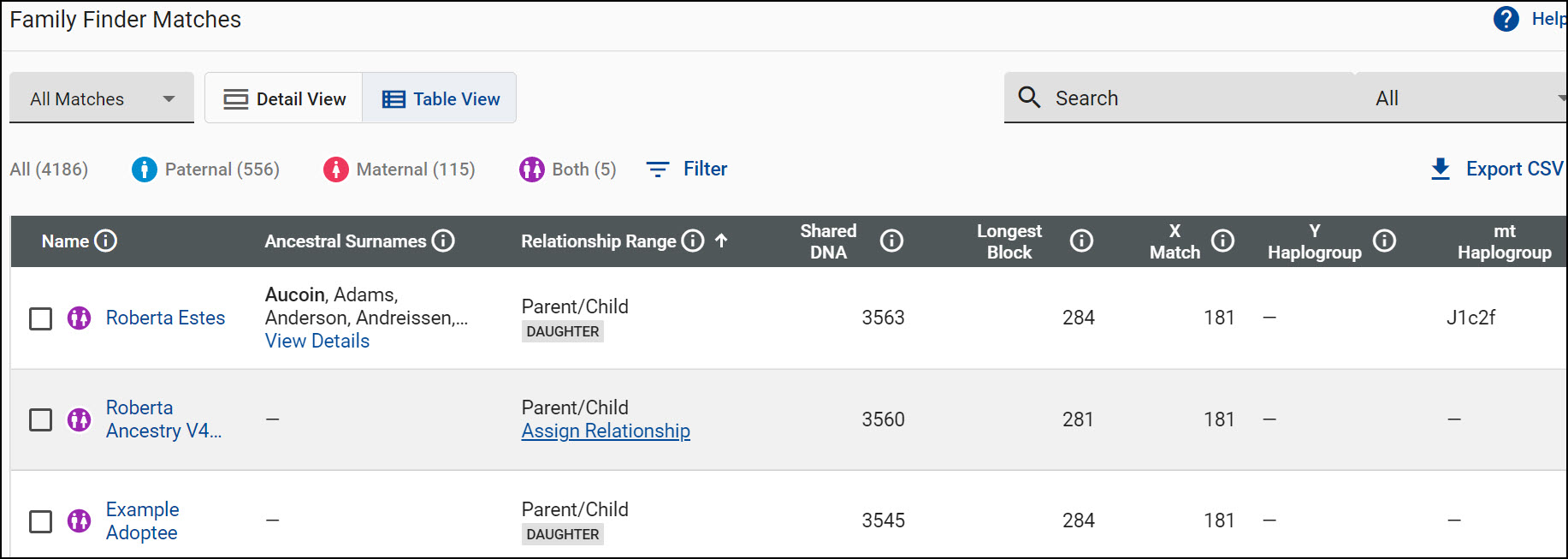Image resolution: width=1568 pixels, height=559 pixels.
Task: Open the Filter options icon
Action: 657,169
